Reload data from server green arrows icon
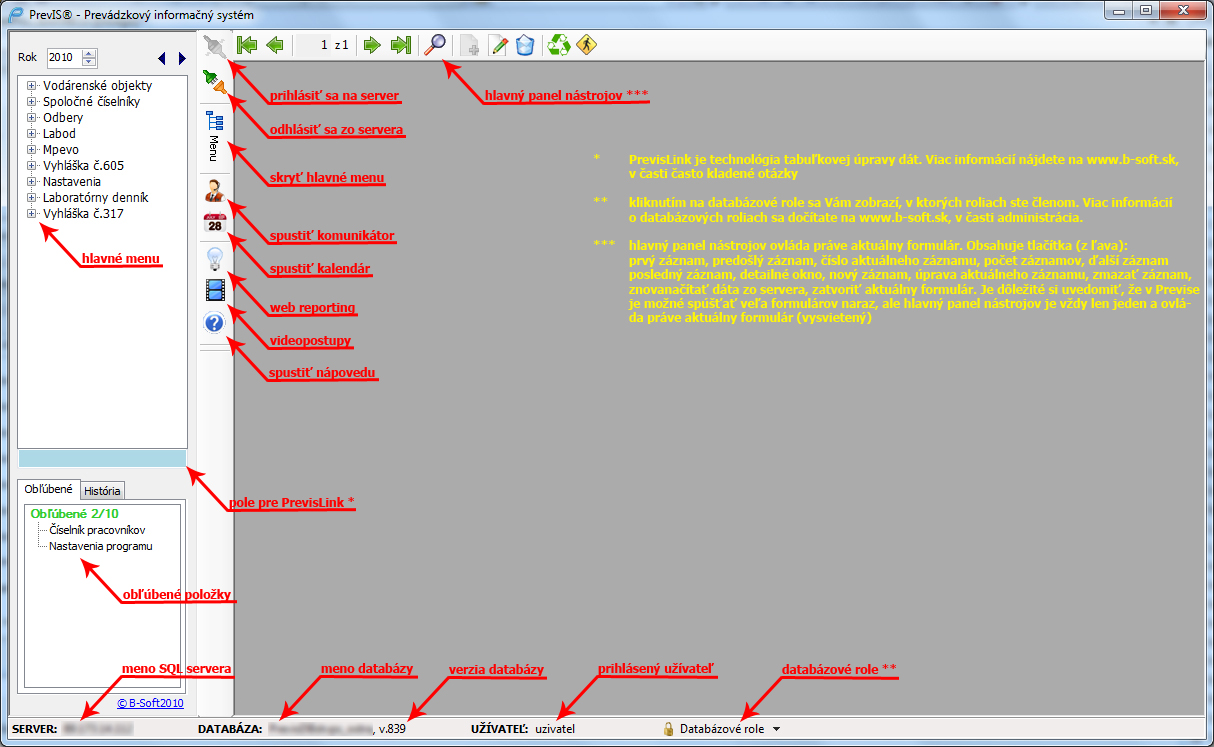Image resolution: width=1214 pixels, height=747 pixels. point(559,45)
